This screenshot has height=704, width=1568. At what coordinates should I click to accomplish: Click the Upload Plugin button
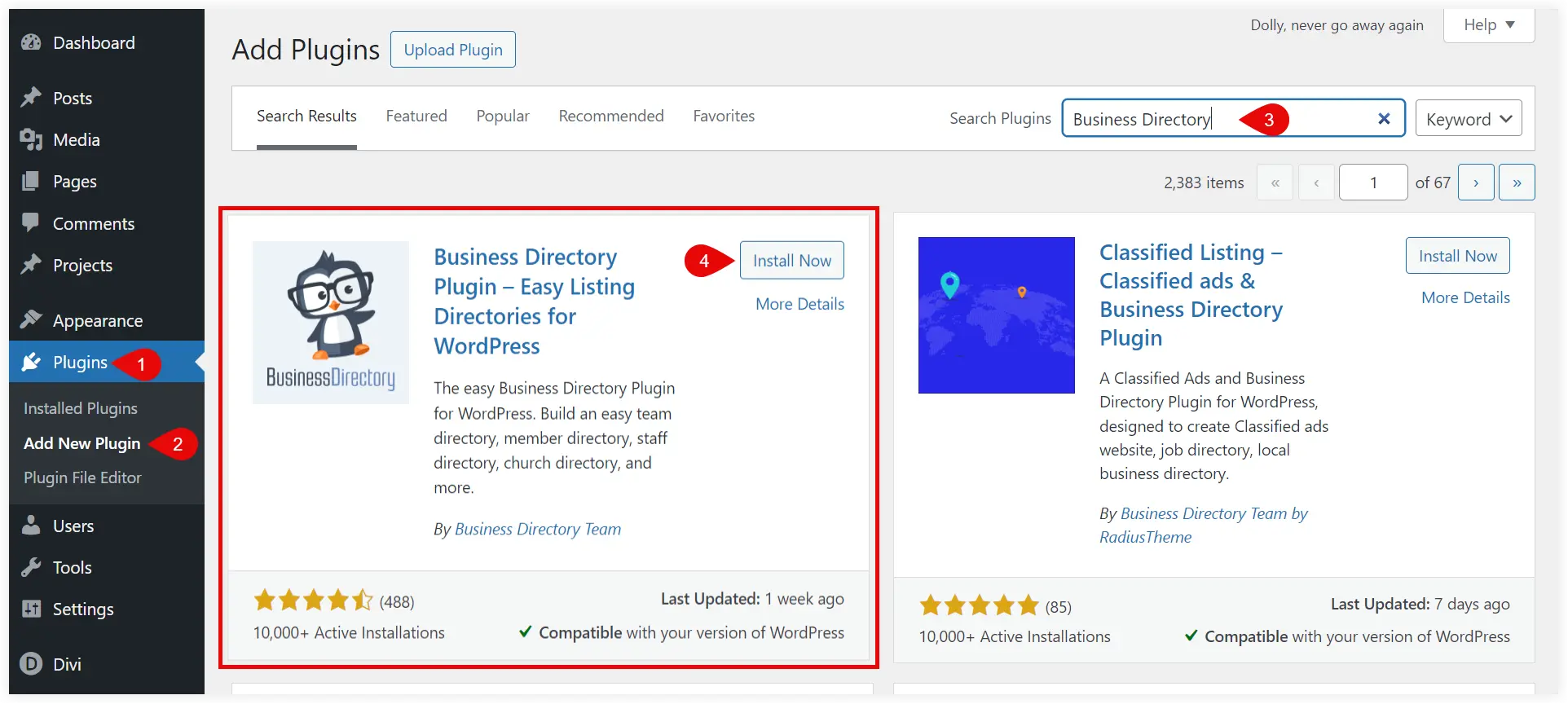453,50
